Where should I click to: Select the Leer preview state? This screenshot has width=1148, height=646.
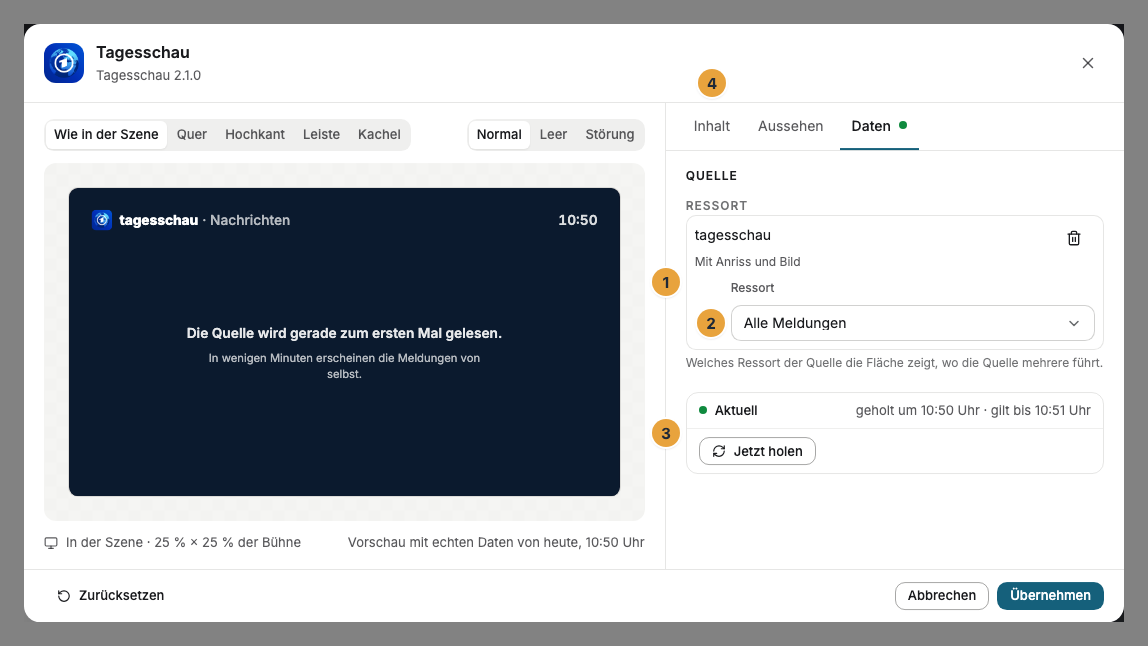click(554, 135)
